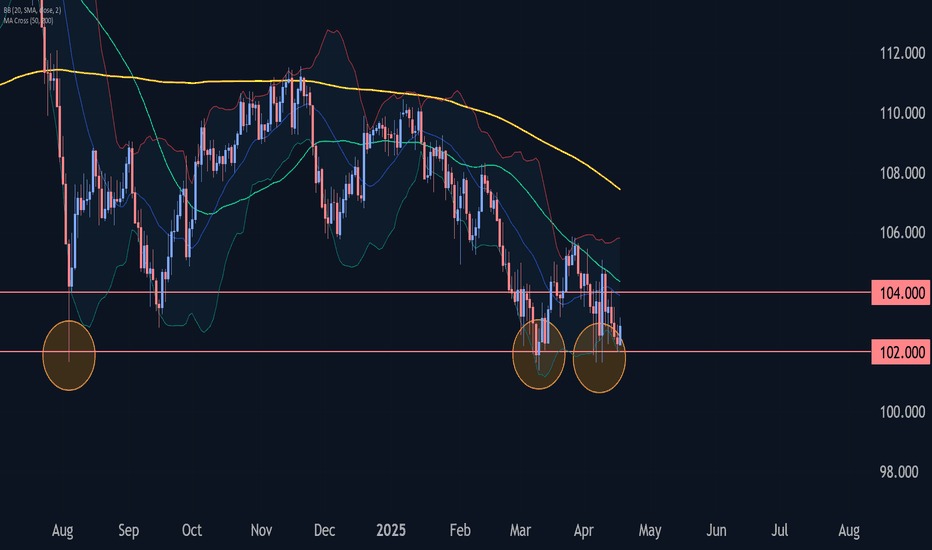Select the orange ellipse above the Mar label
The height and width of the screenshot is (550, 932).
point(539,354)
